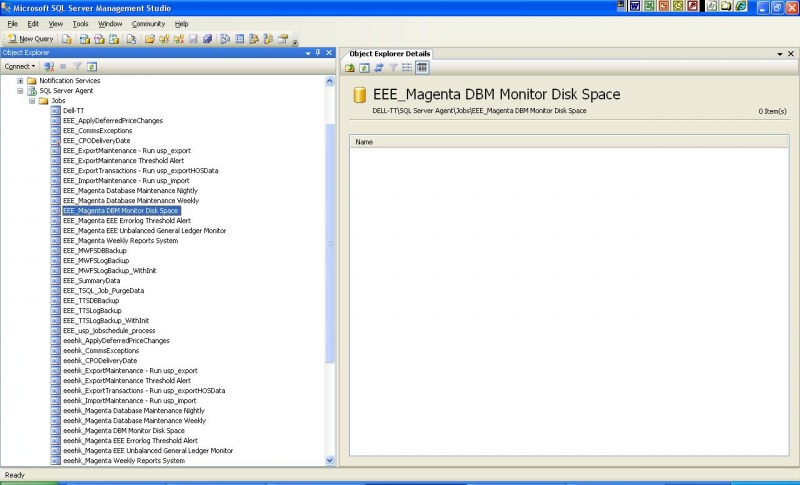The height and width of the screenshot is (485, 800).
Task: Click the Filter funnel icon in Details toolbar
Action: pyautogui.click(x=393, y=68)
